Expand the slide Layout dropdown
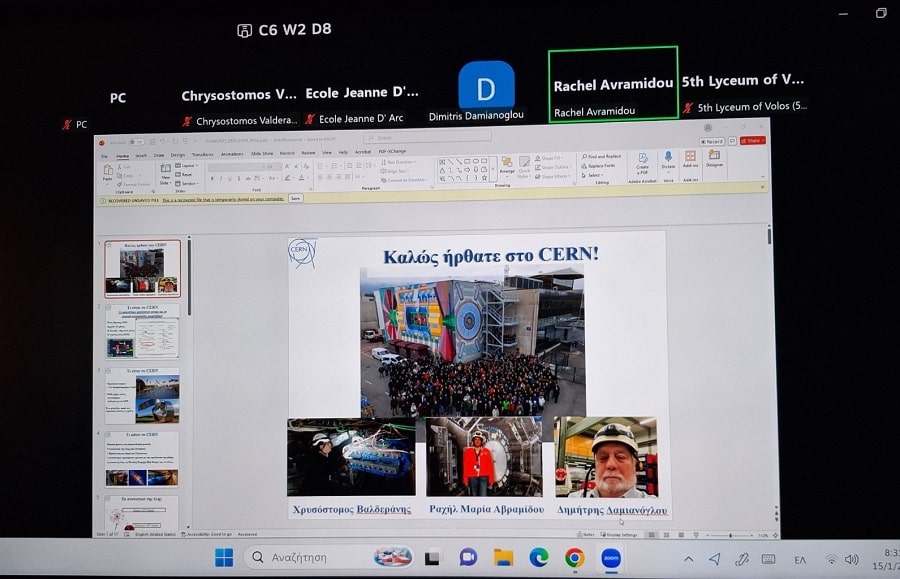The image size is (900, 579). click(188, 165)
